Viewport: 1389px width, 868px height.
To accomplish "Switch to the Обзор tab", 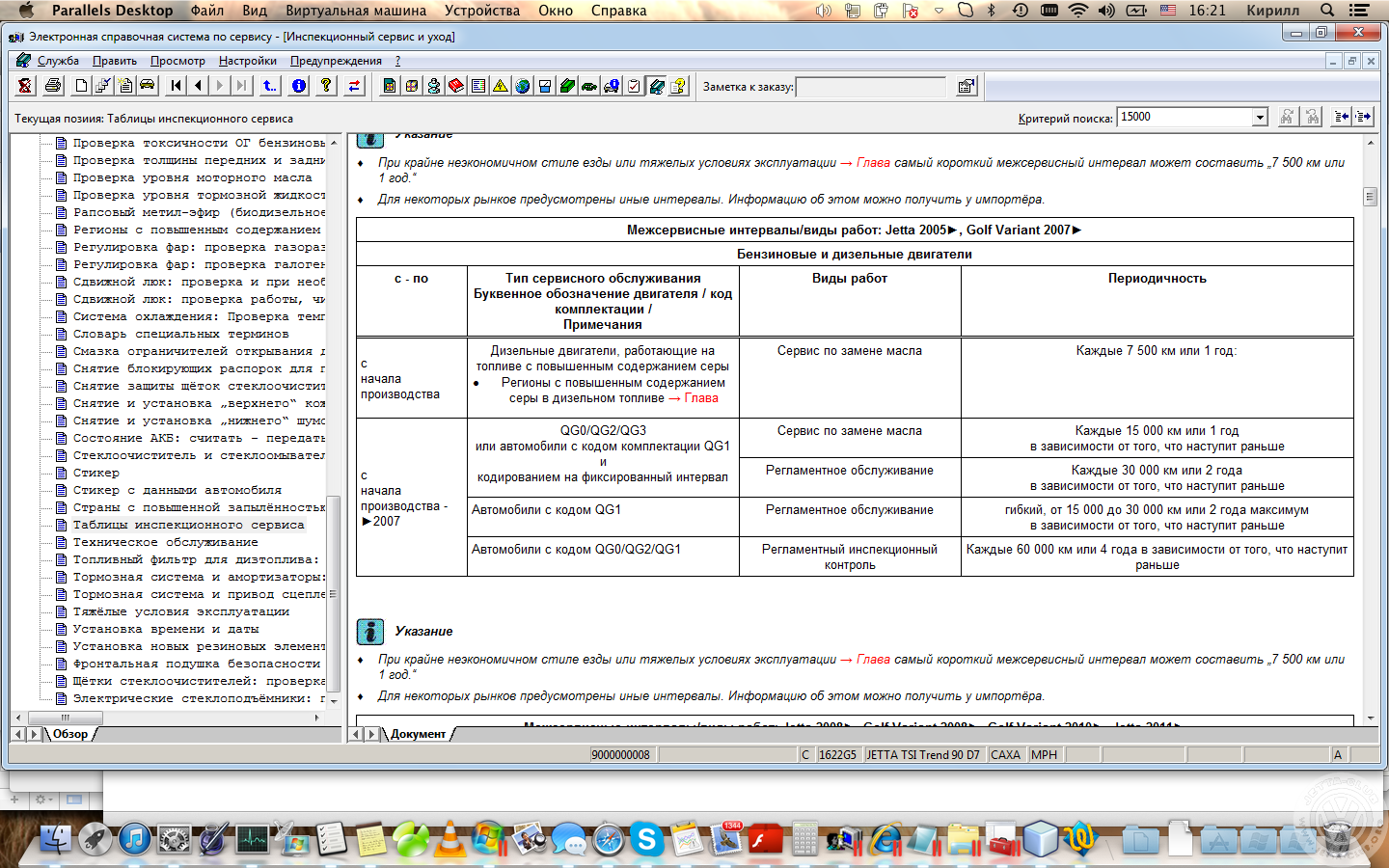I will coord(70,734).
